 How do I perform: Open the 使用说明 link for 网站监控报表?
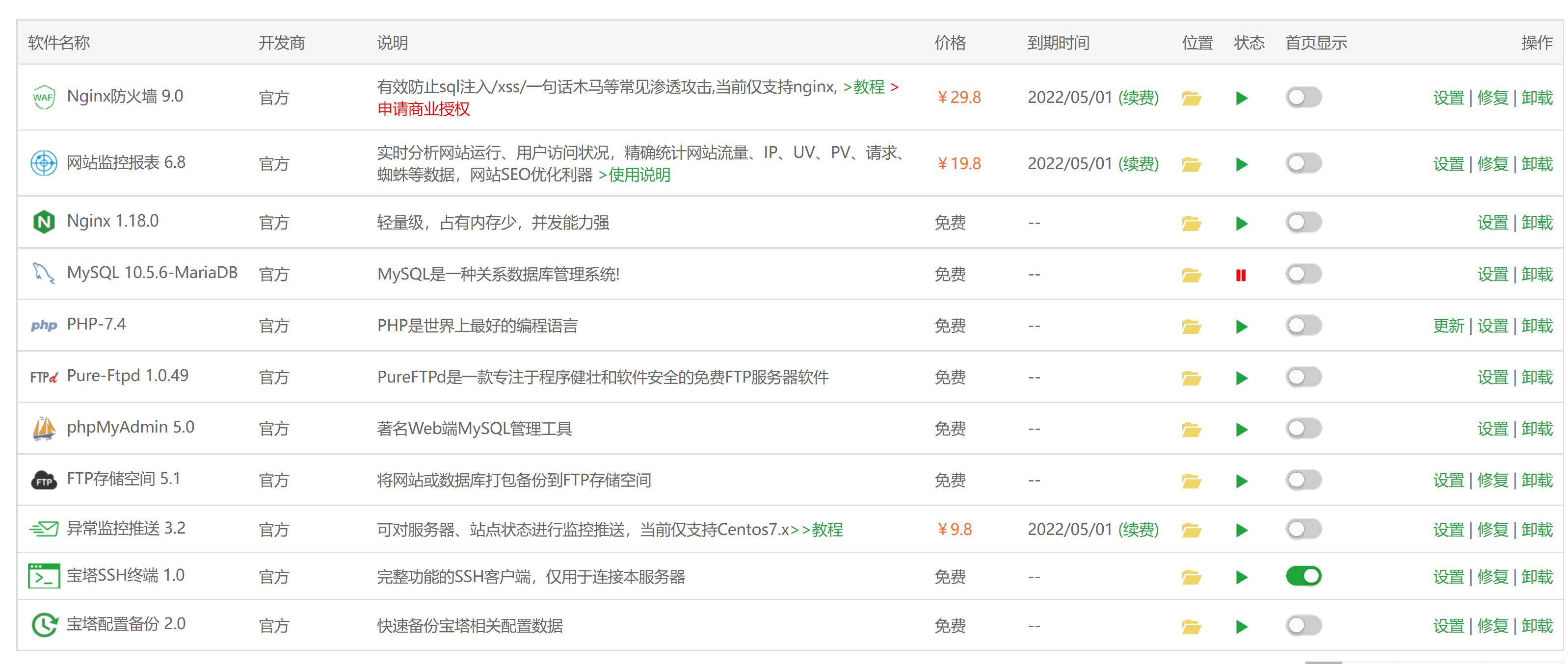point(634,175)
